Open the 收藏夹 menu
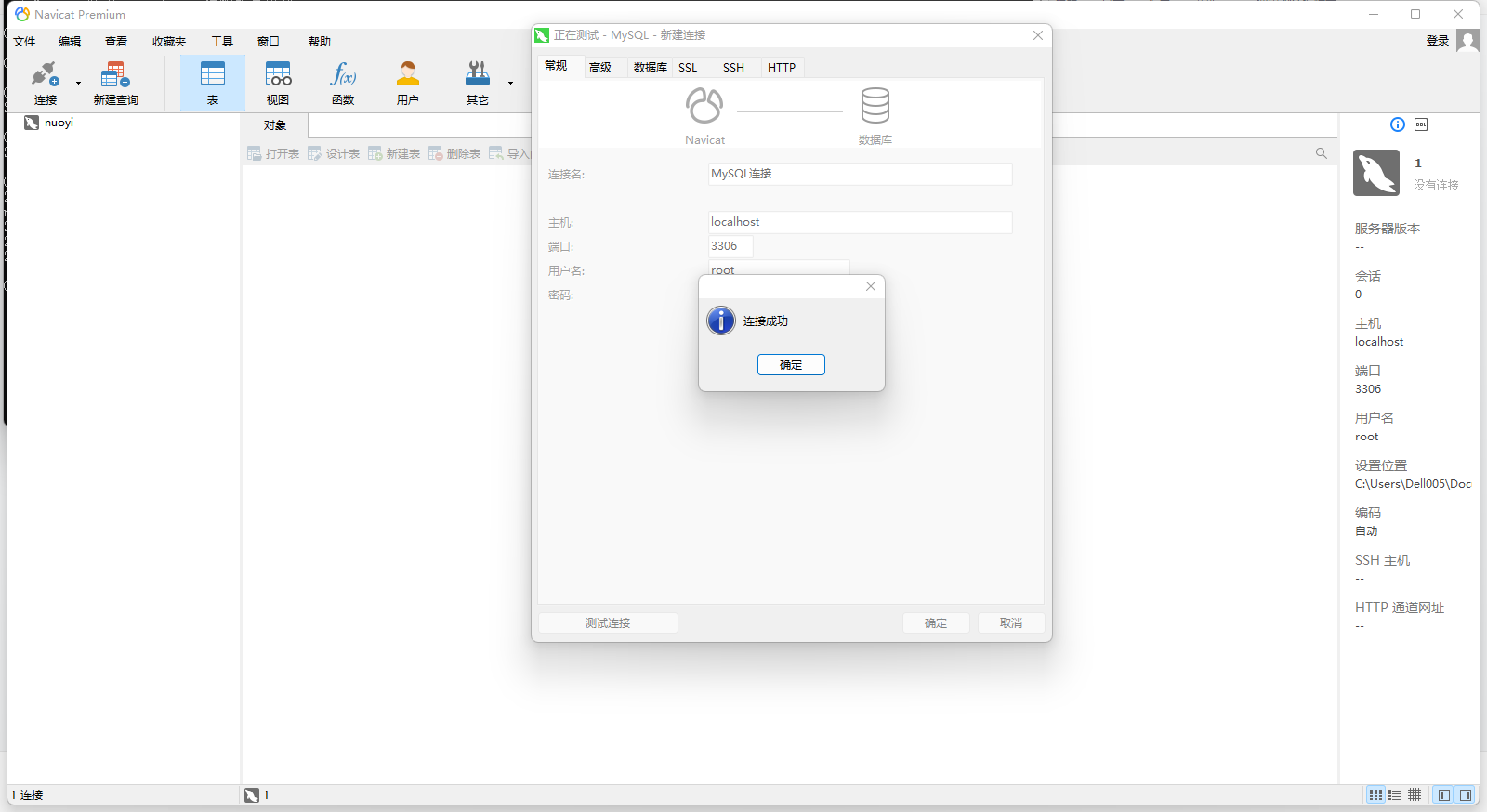The width and height of the screenshot is (1487, 812). (169, 42)
